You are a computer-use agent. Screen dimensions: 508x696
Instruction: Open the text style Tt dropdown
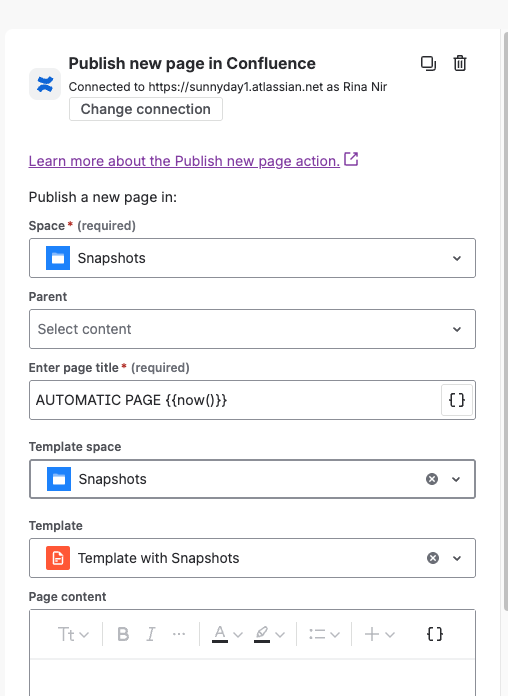tap(73, 634)
